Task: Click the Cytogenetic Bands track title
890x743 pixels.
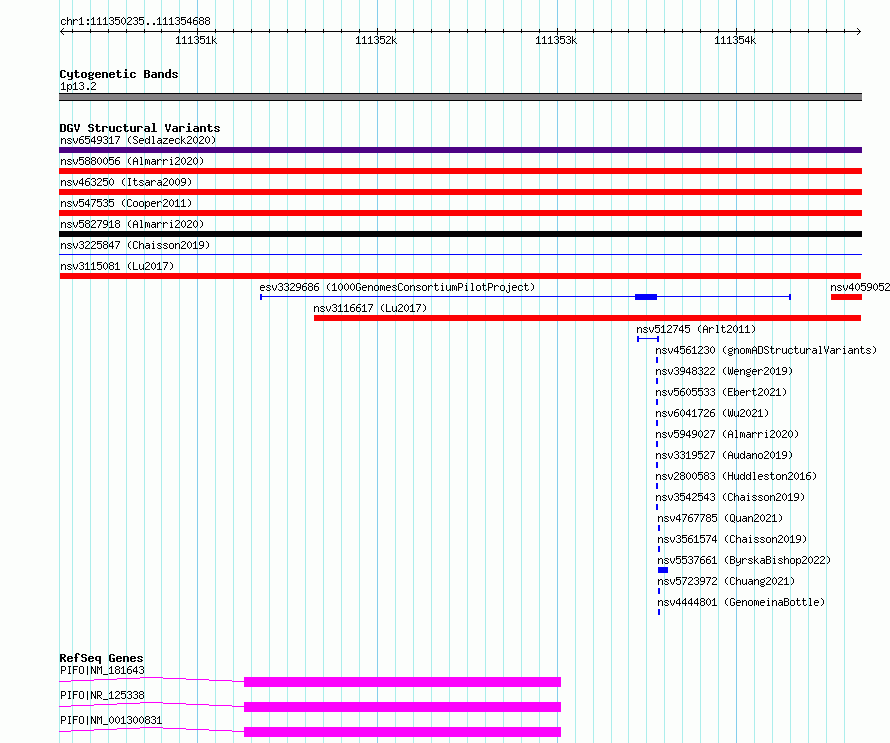Action: [119, 74]
